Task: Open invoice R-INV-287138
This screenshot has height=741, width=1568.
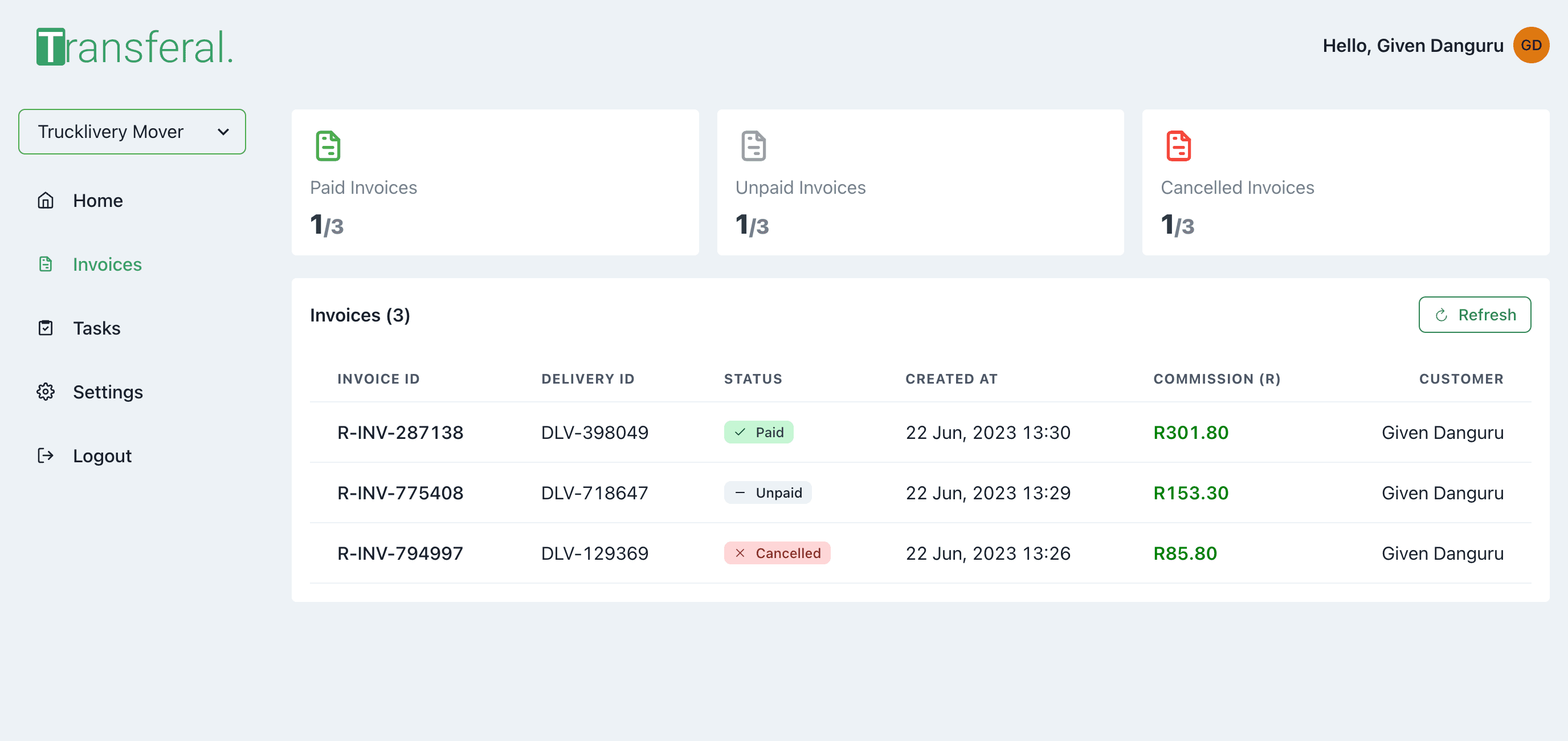Action: [x=400, y=432]
